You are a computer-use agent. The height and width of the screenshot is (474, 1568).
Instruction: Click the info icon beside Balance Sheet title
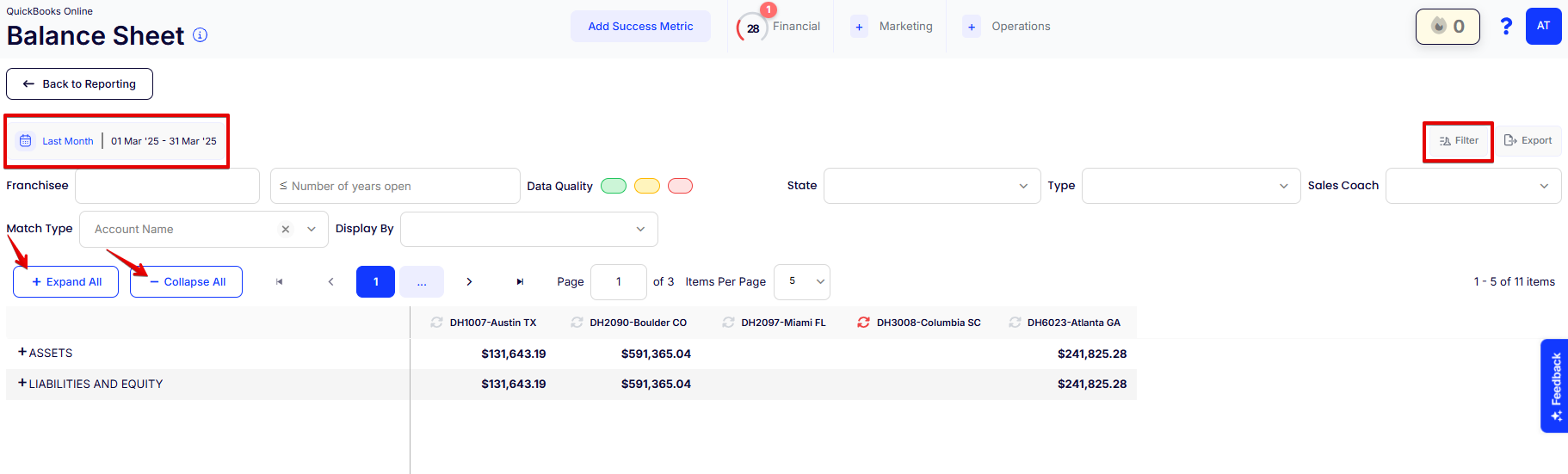(200, 35)
